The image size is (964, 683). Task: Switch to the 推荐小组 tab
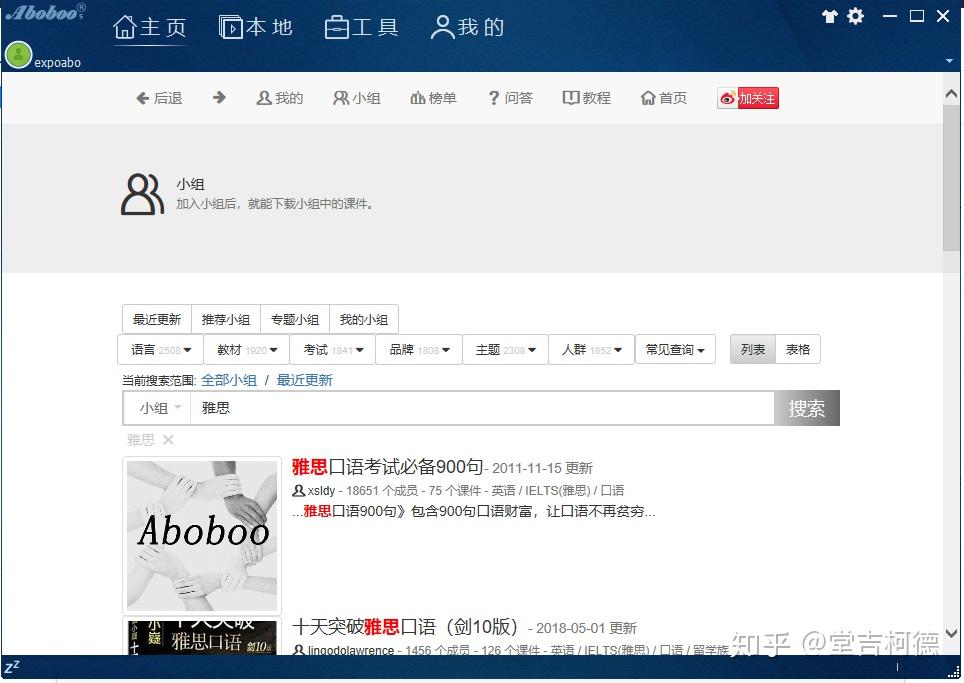click(226, 319)
